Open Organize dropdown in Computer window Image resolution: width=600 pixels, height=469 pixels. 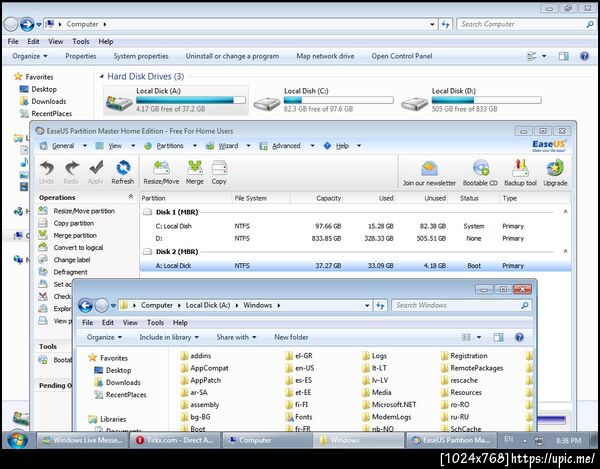coord(30,56)
